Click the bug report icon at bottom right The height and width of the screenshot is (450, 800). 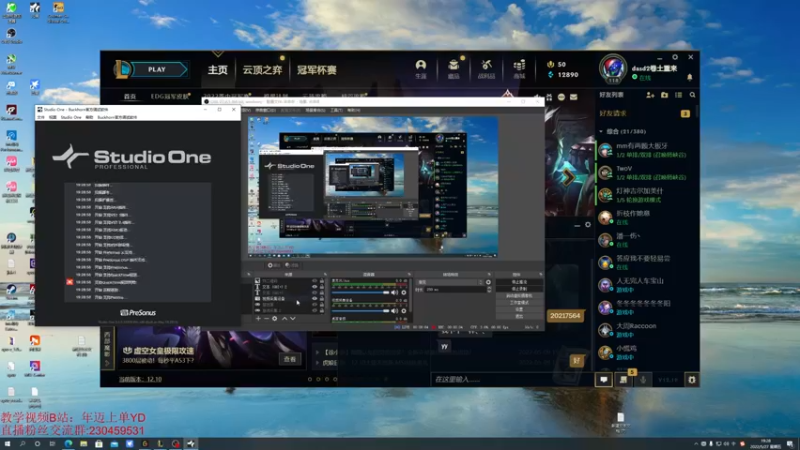point(692,380)
